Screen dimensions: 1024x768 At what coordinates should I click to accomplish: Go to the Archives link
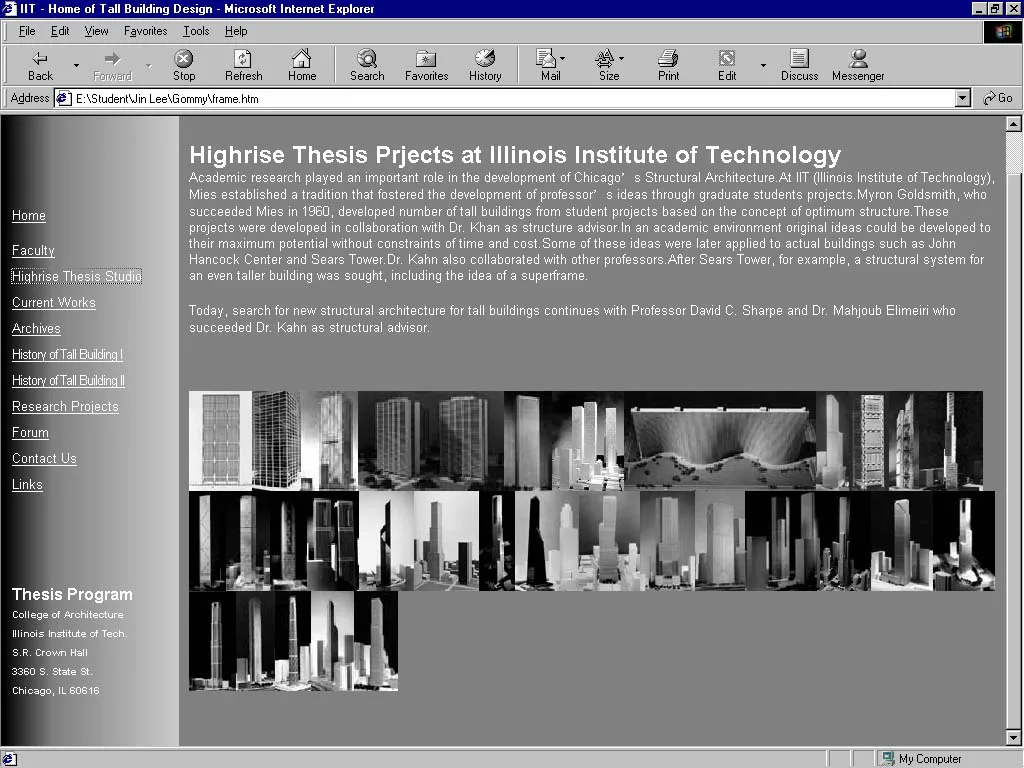[x=36, y=328]
